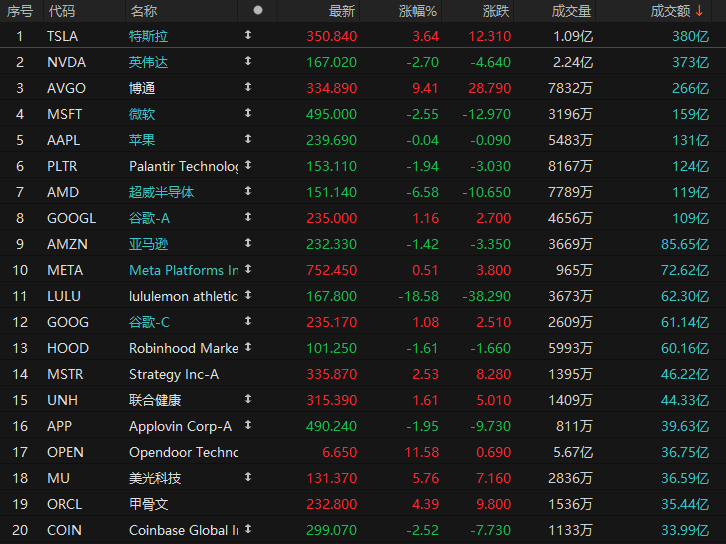Open the Meta Platforms stock name link
This screenshot has width=726, height=544.
tap(183, 270)
